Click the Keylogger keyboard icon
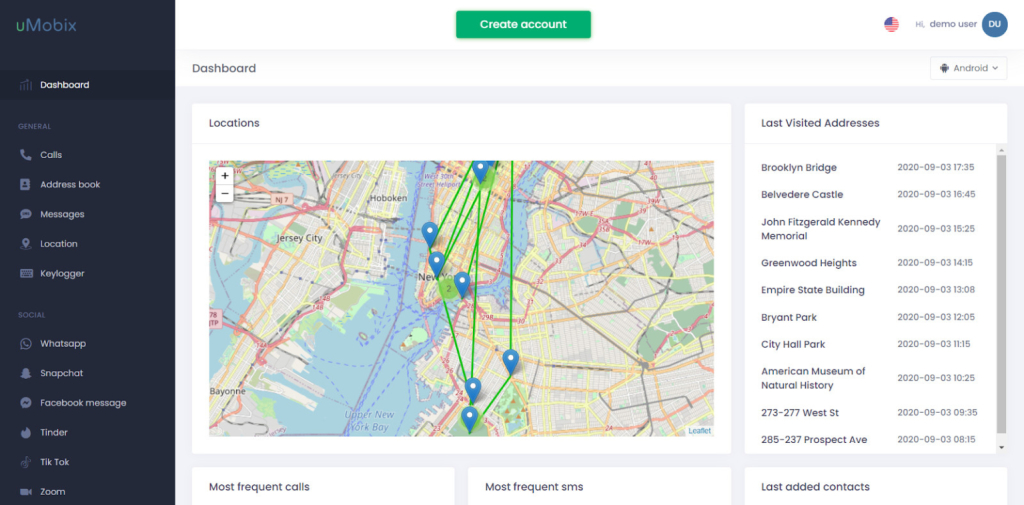 [x=26, y=274]
